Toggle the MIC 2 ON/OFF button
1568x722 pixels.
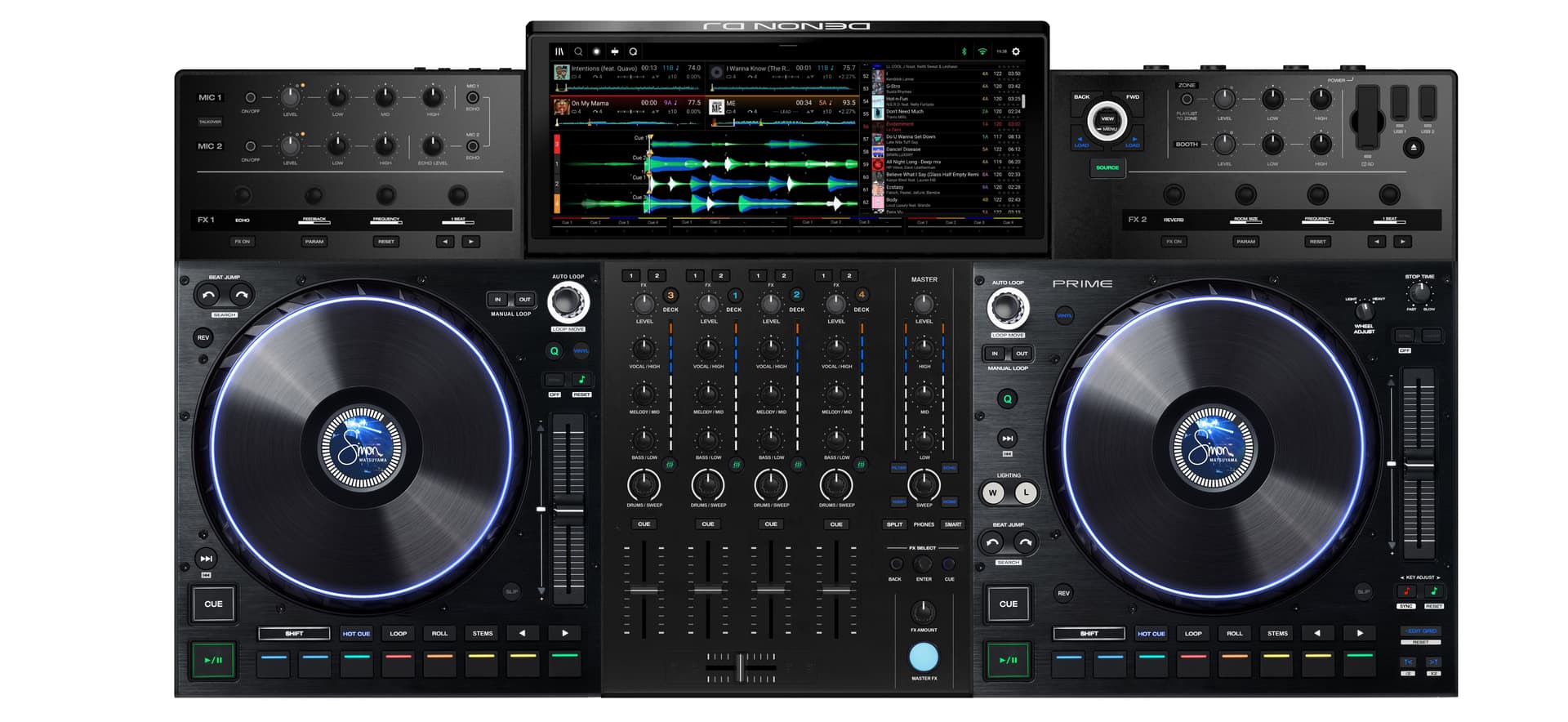(251, 146)
